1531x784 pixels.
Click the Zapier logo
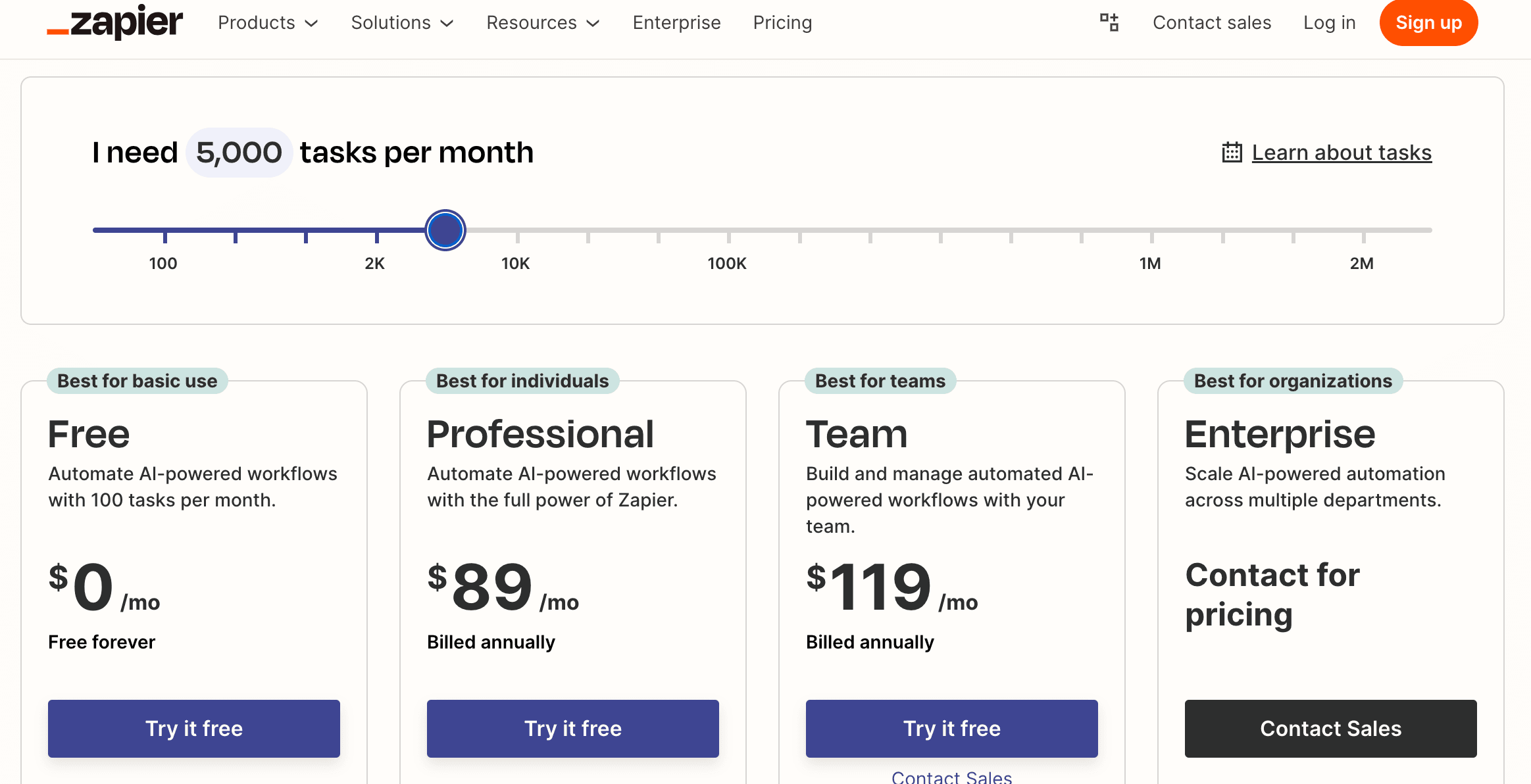(115, 22)
